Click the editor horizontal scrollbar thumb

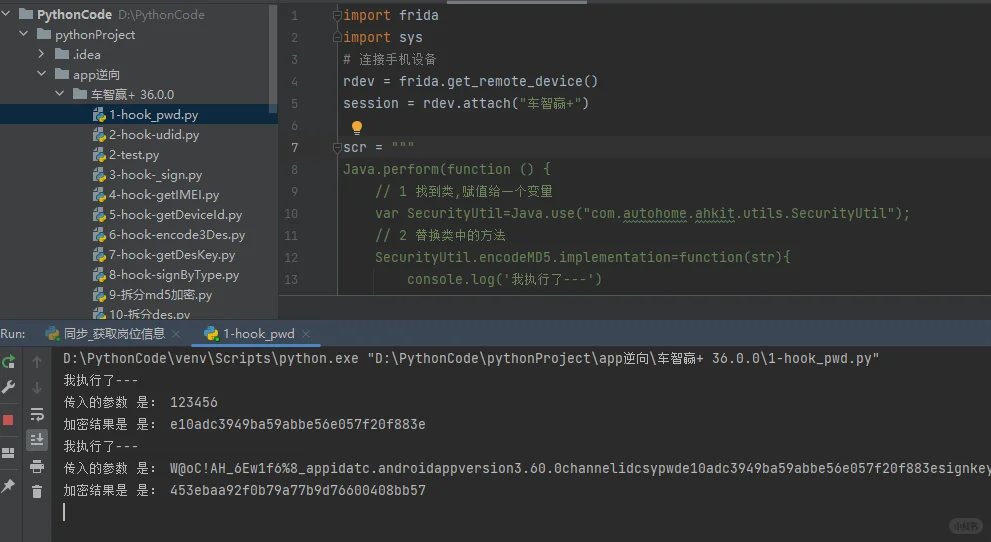click(517, 2)
